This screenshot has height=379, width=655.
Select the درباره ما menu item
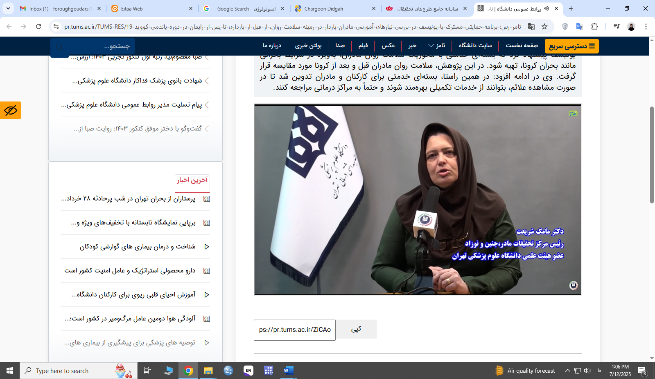click(x=272, y=46)
